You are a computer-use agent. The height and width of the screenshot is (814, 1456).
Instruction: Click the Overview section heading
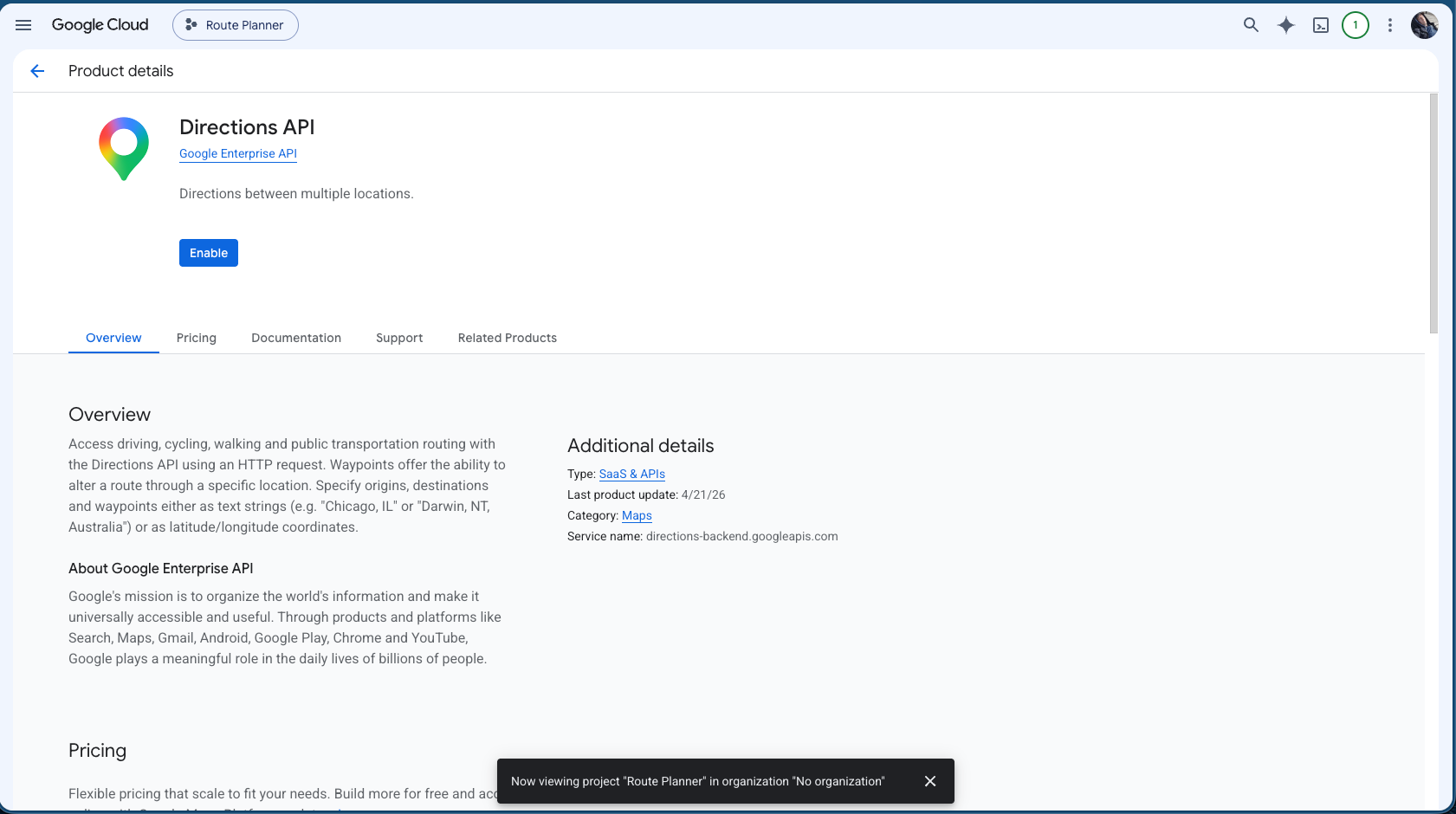(109, 415)
